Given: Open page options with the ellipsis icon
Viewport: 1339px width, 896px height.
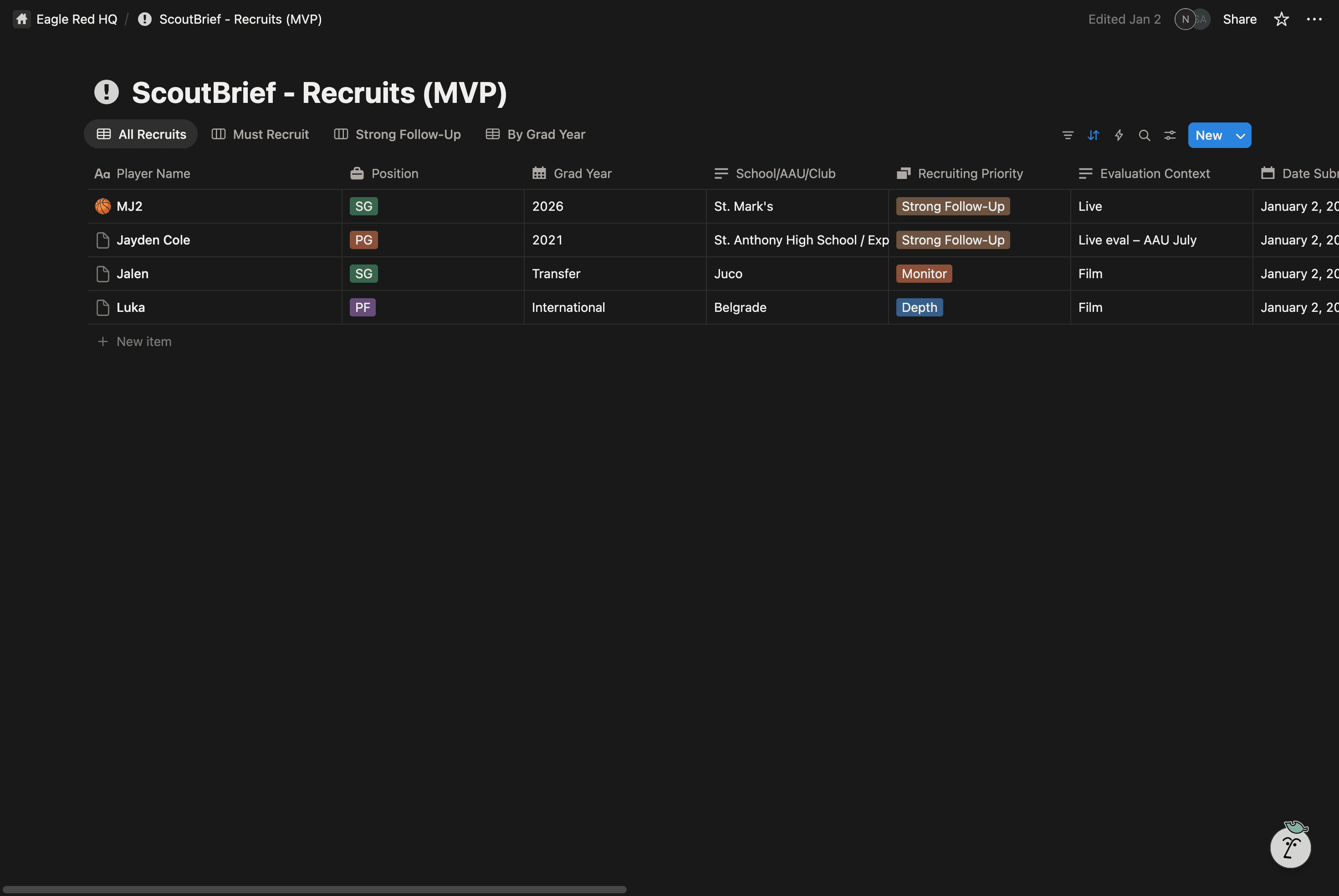Looking at the screenshot, I should coord(1315,19).
